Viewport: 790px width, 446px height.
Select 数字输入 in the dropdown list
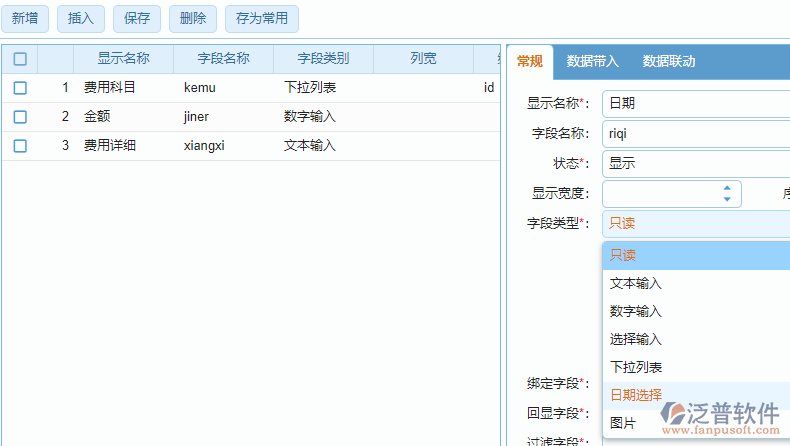click(x=696, y=311)
